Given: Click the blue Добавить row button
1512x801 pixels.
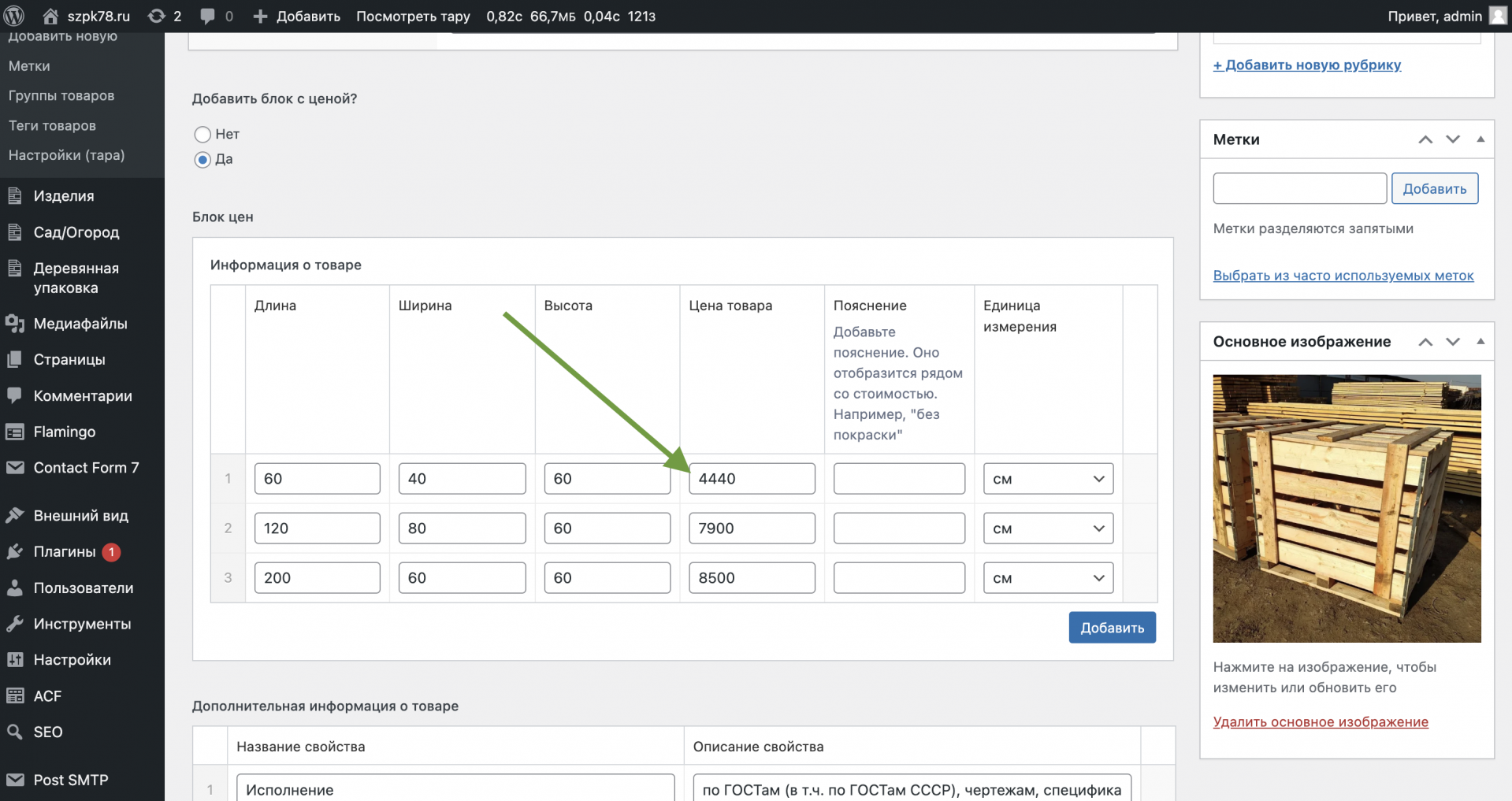Looking at the screenshot, I should (1112, 628).
